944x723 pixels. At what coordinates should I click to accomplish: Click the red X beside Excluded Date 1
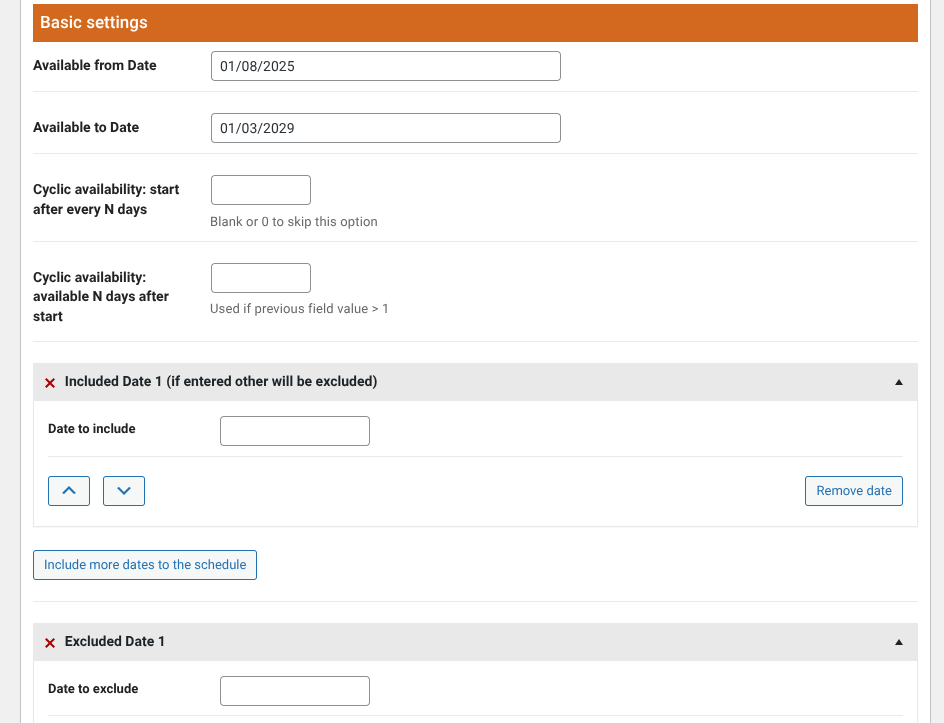pos(50,642)
